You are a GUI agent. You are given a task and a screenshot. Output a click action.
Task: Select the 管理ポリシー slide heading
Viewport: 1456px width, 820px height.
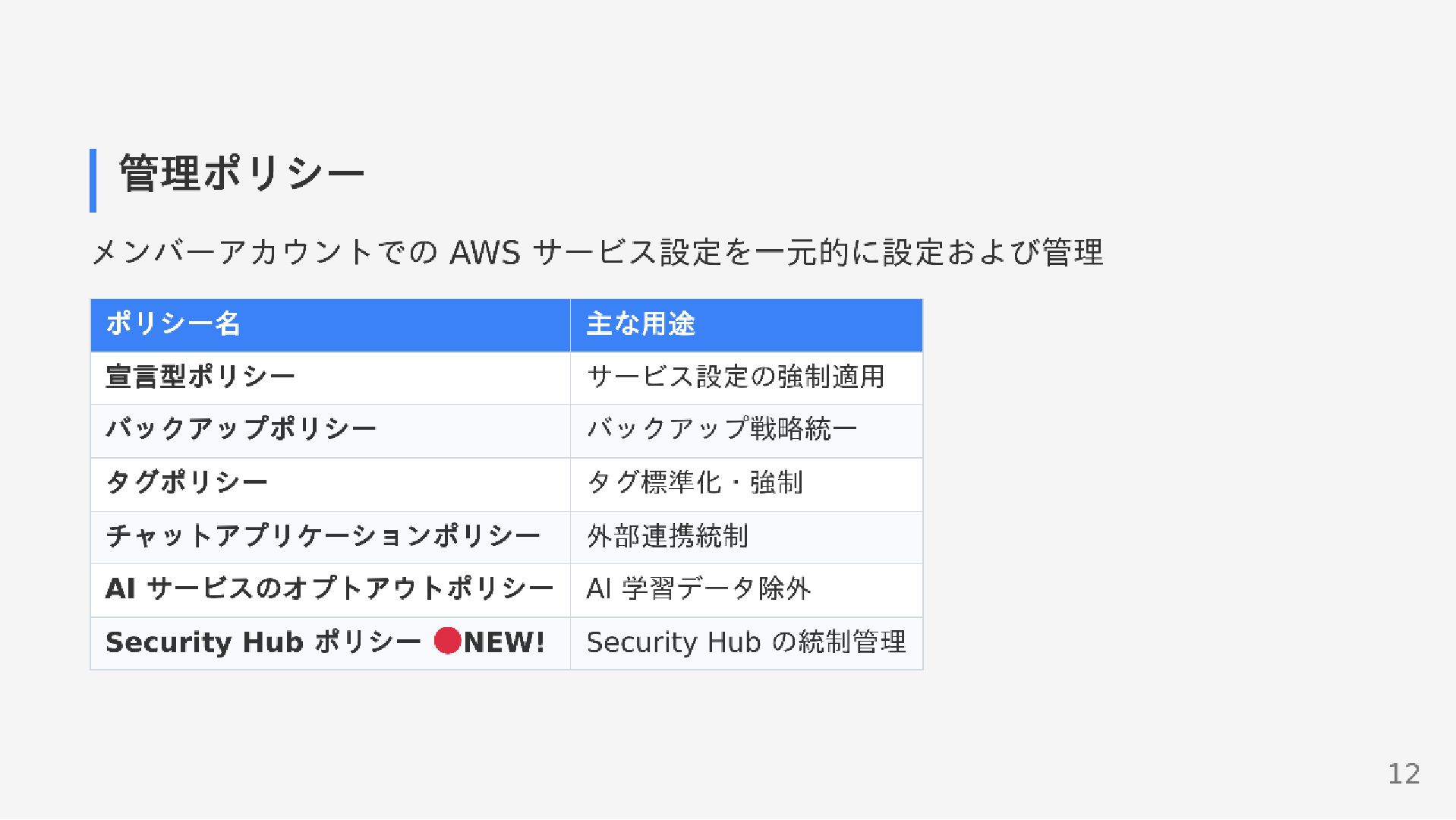pyautogui.click(x=242, y=174)
